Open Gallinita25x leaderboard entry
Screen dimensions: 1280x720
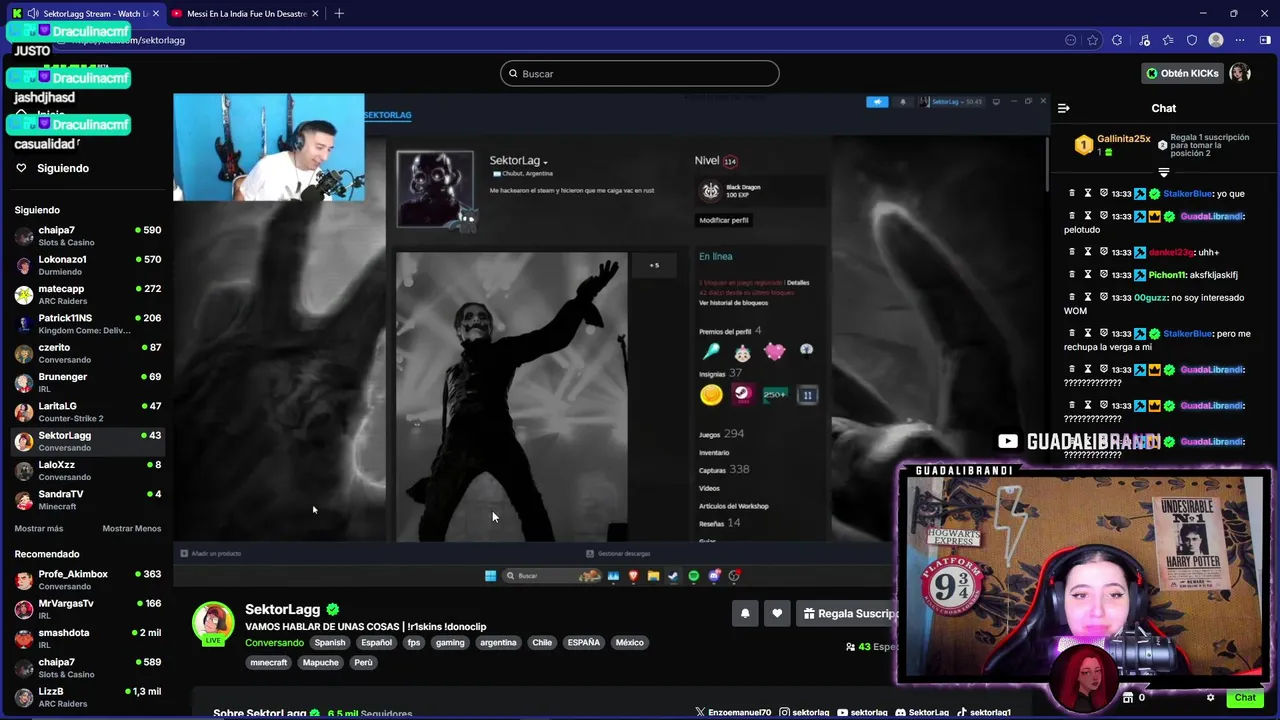tap(1112, 145)
